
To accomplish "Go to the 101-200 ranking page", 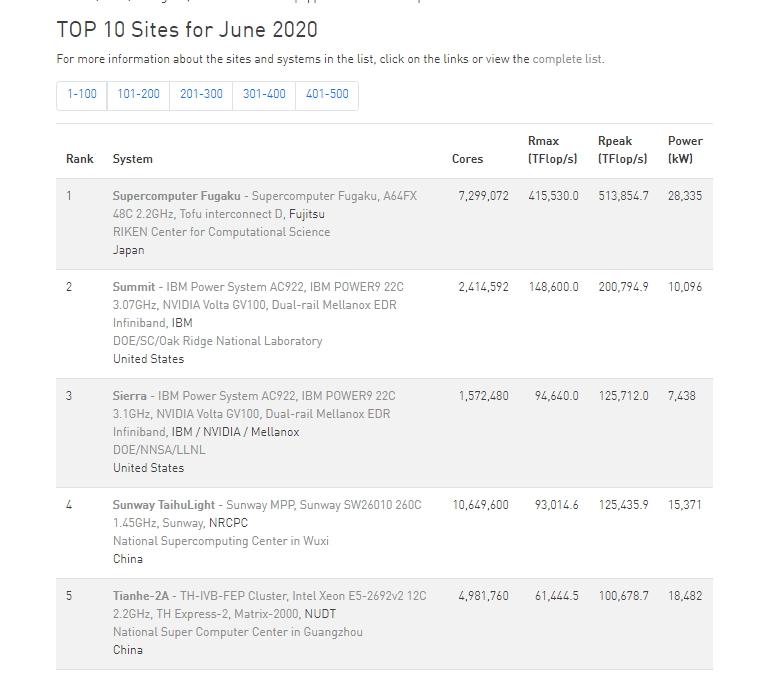I will point(138,94).
